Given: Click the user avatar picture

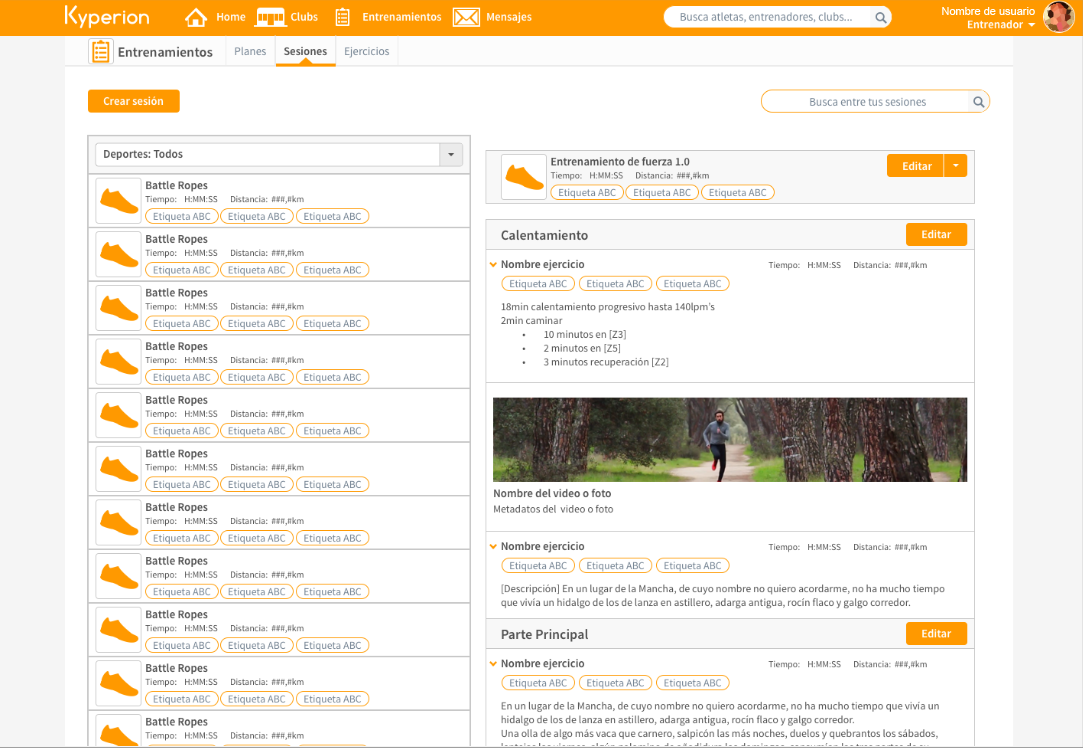Looking at the screenshot, I should point(1058,17).
